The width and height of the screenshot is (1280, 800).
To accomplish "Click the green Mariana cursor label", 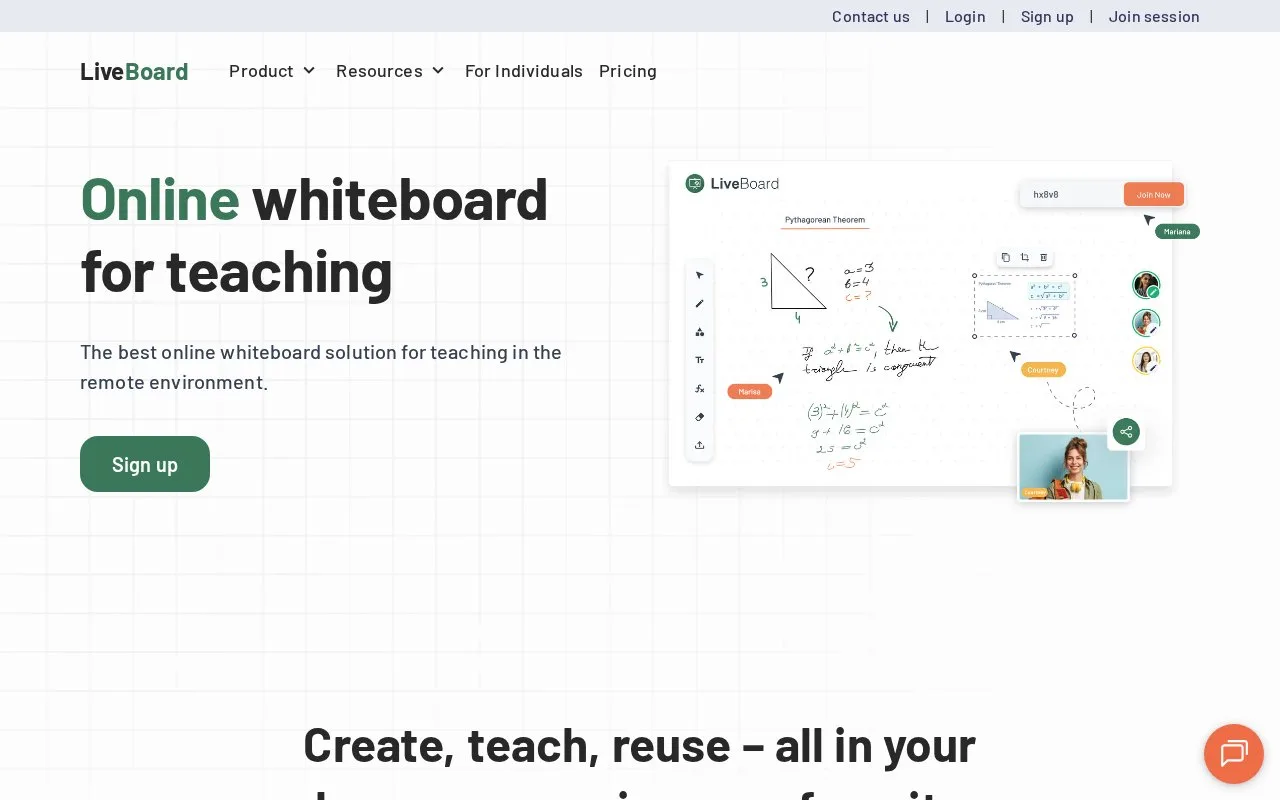I will (x=1177, y=231).
